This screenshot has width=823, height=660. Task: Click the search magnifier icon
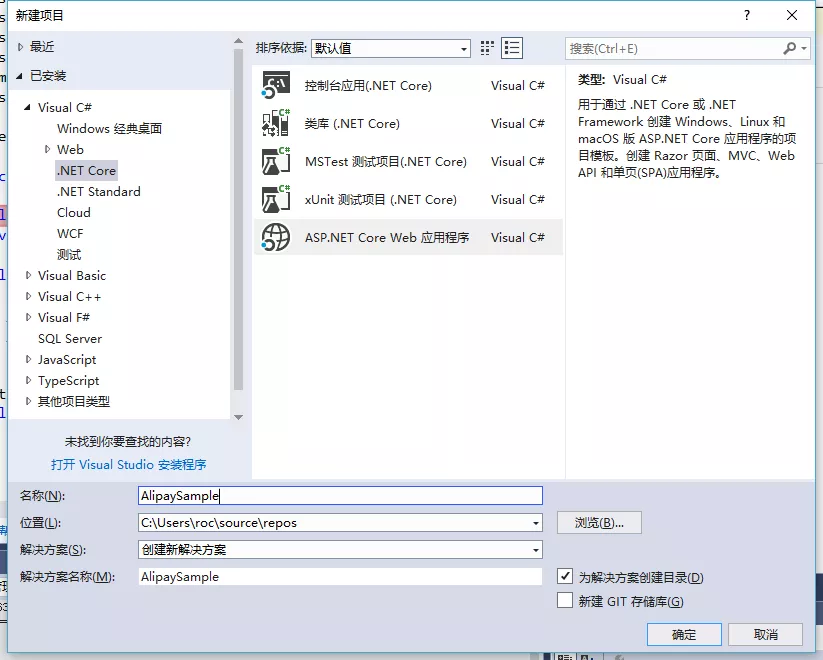[x=790, y=48]
